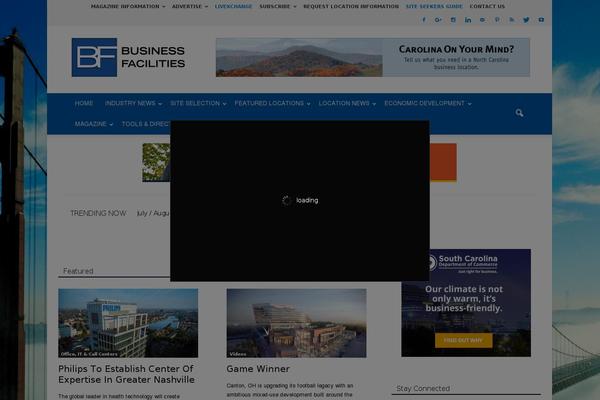This screenshot has width=600, height=400.
Task: Open the YouTube social icon
Action: [541, 20]
